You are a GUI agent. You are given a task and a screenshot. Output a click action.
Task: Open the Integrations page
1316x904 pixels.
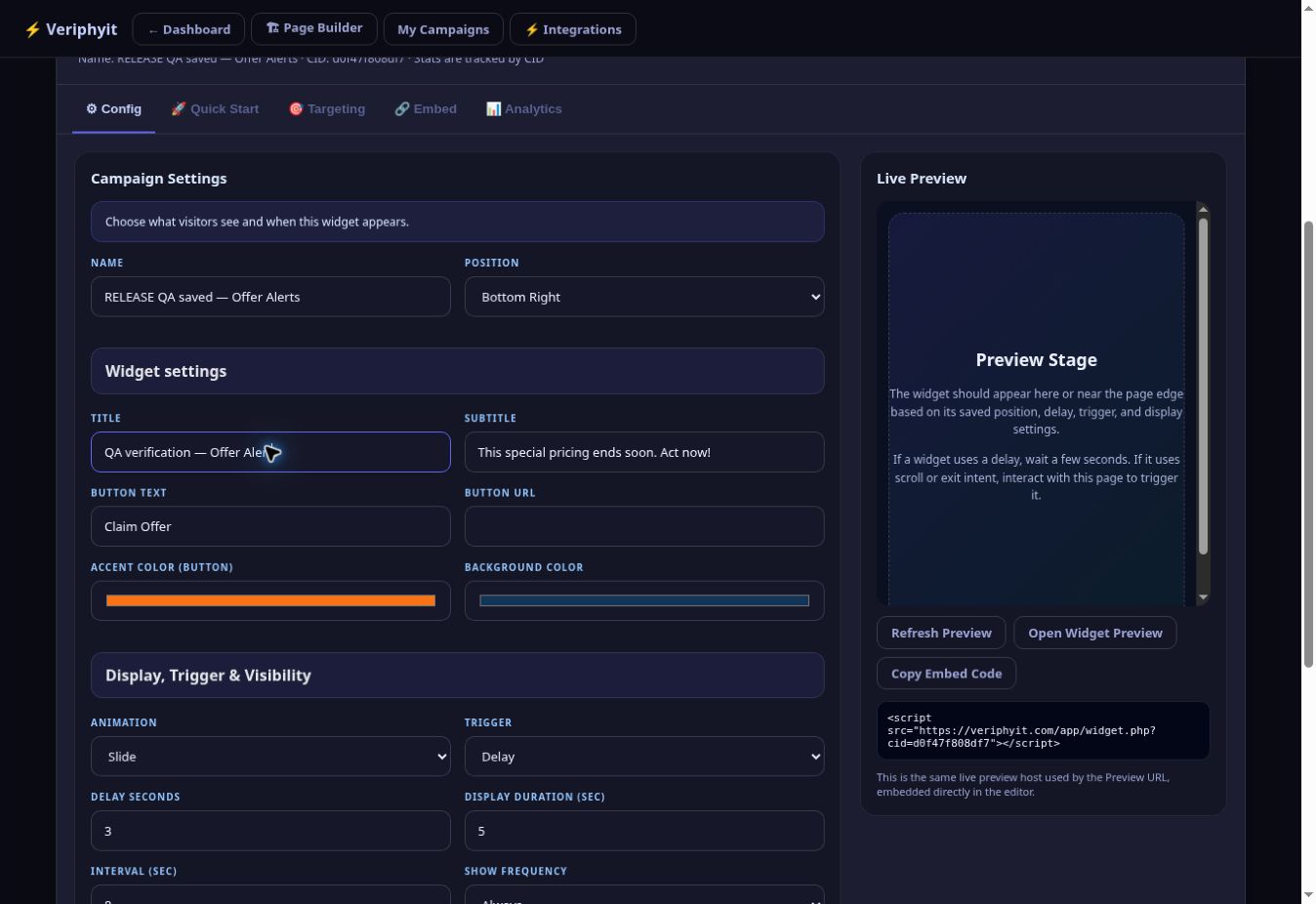tap(573, 29)
